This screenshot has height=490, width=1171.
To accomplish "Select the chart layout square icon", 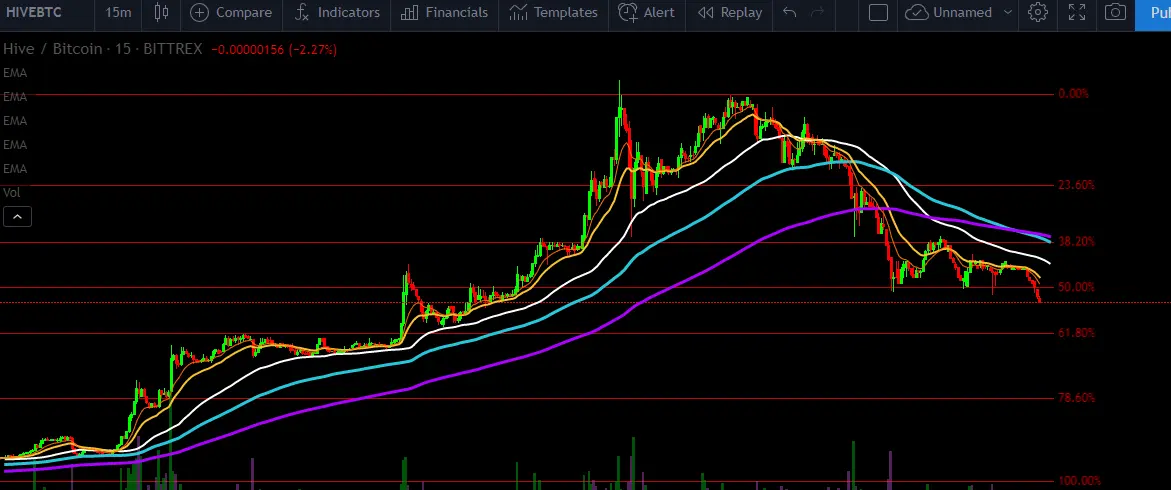I will pyautogui.click(x=878, y=13).
